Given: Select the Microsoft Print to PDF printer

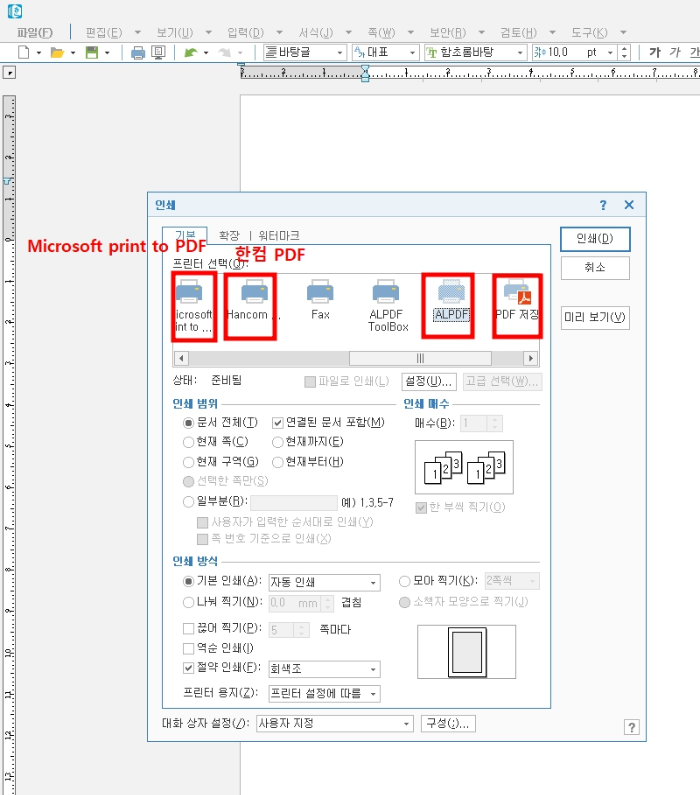Looking at the screenshot, I should tap(194, 306).
